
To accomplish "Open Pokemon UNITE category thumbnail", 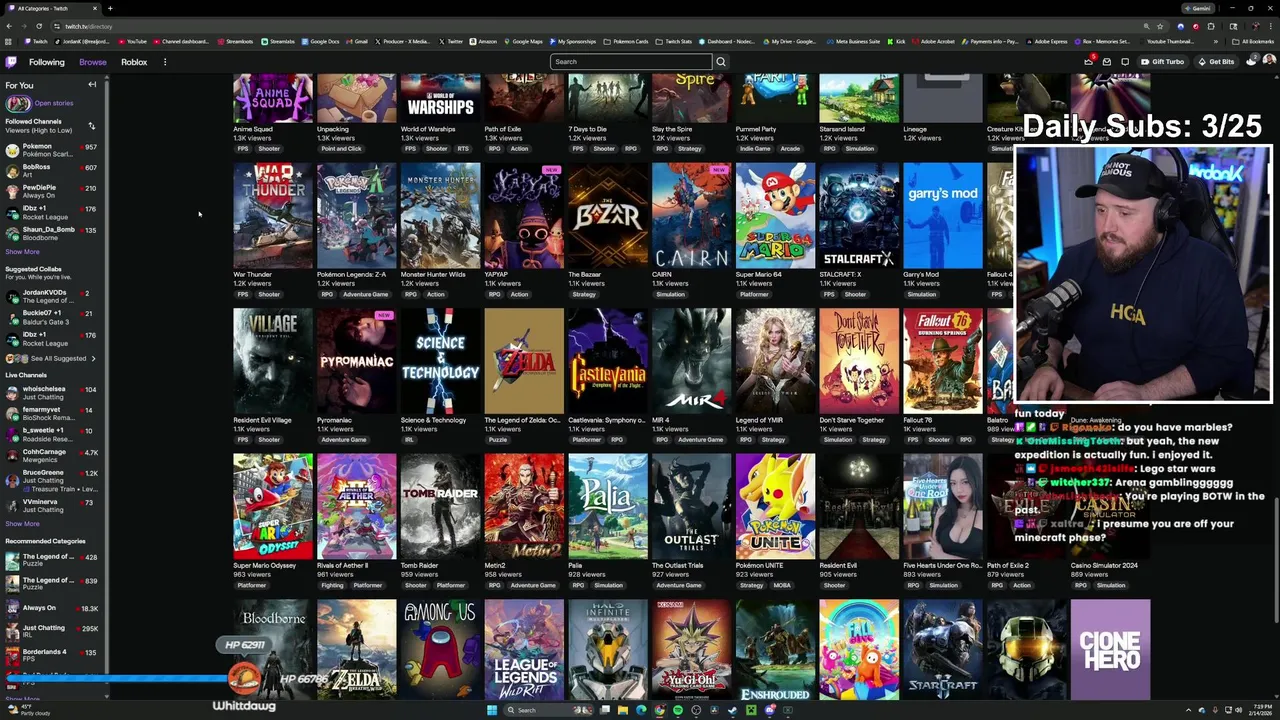I will 775,506.
